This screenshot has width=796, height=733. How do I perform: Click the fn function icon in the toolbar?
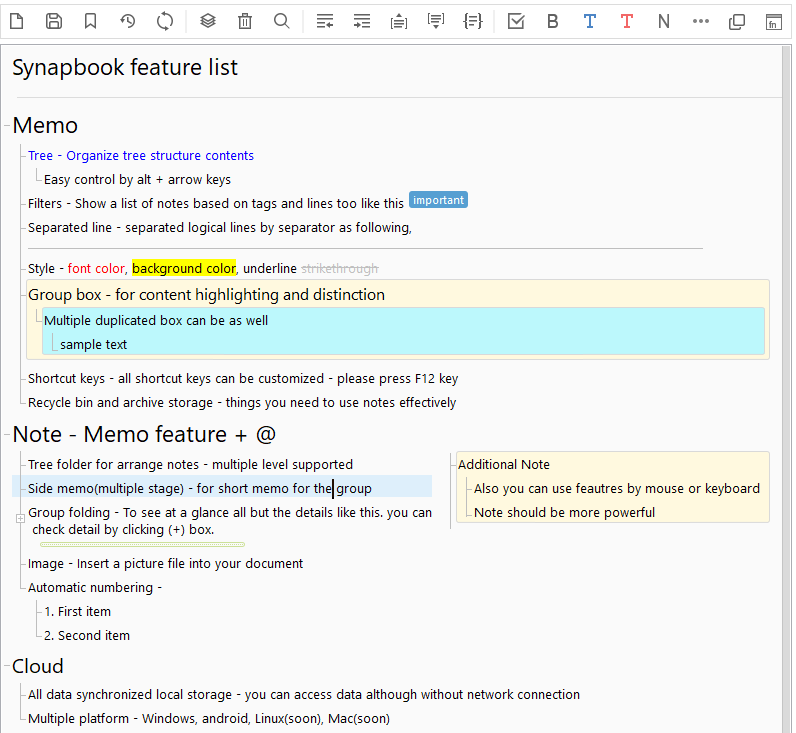[x=773, y=21]
